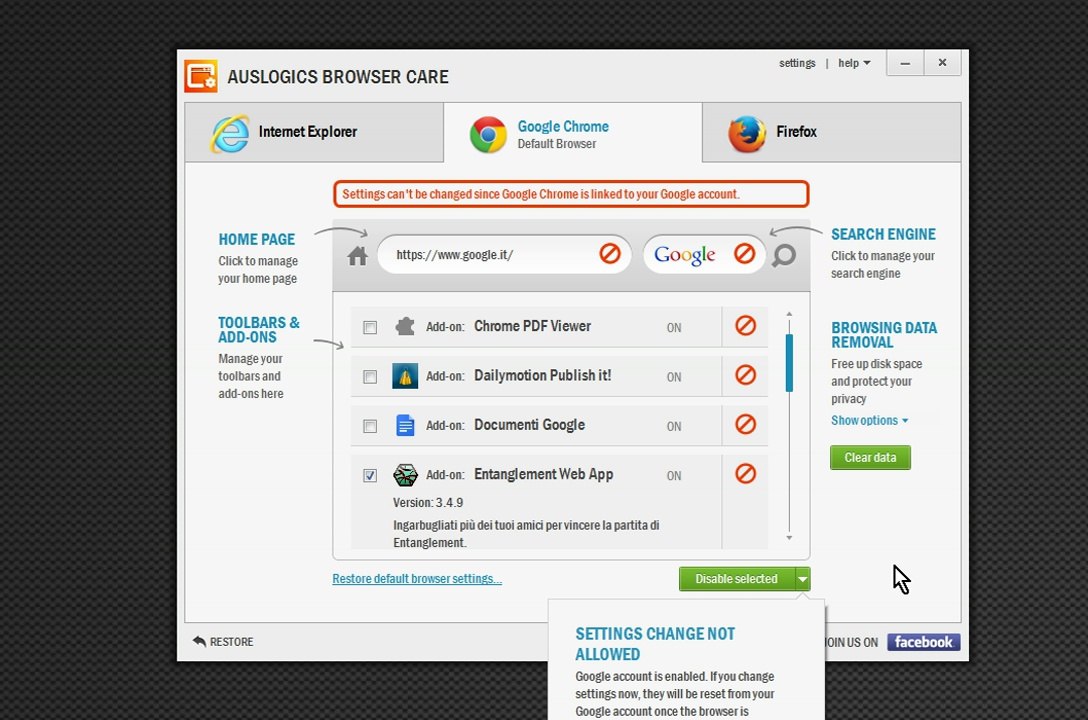Click the Auslogics Browser Care logo icon

pos(201,76)
